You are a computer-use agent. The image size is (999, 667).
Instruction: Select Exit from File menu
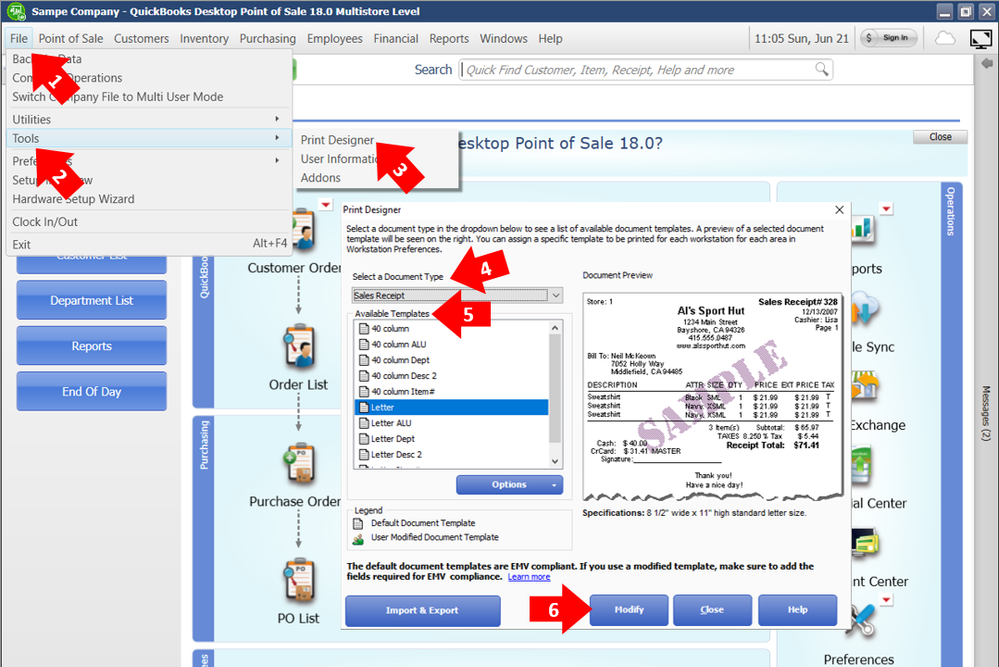[x=148, y=244]
